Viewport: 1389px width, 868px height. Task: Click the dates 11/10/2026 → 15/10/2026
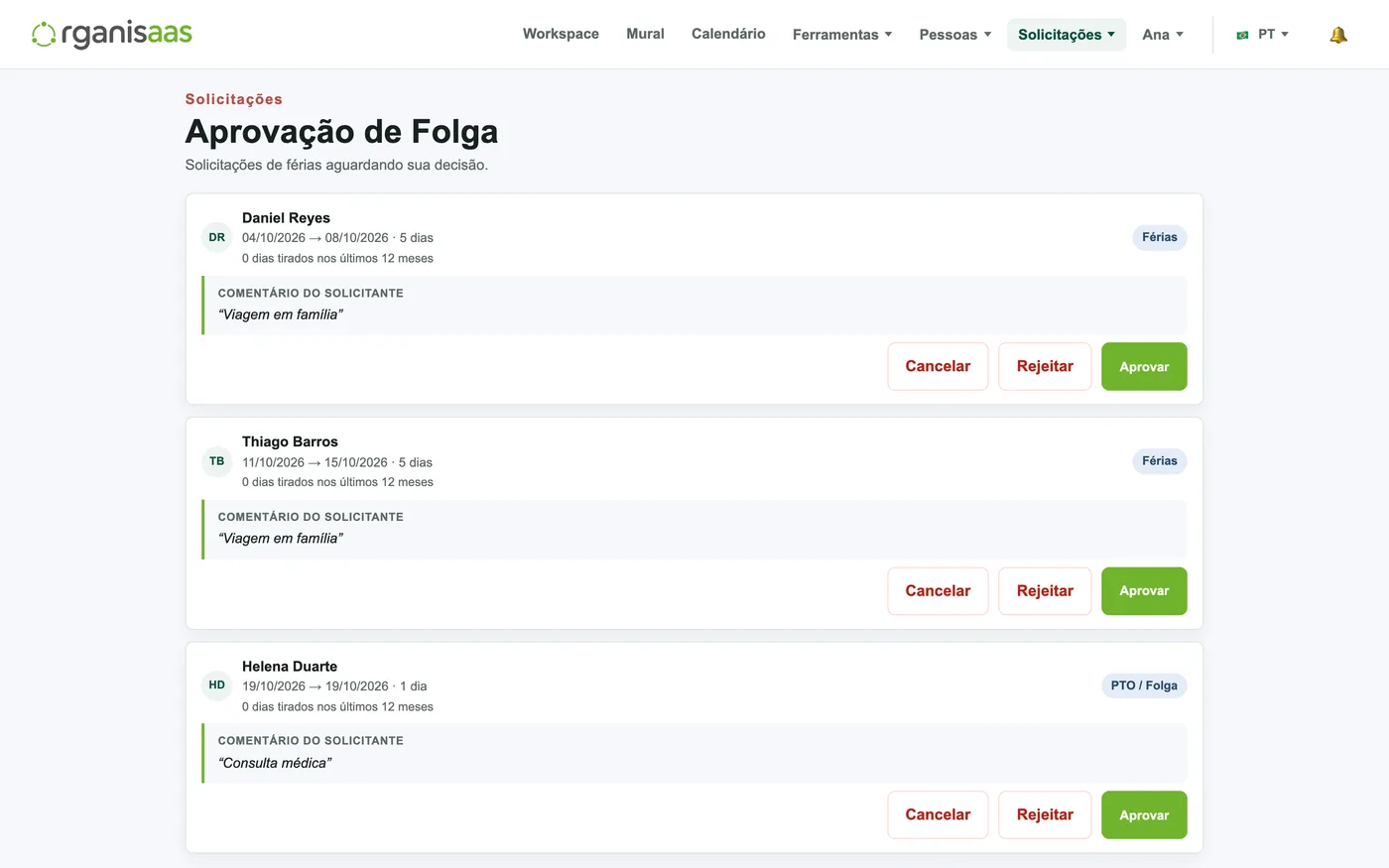point(315,462)
